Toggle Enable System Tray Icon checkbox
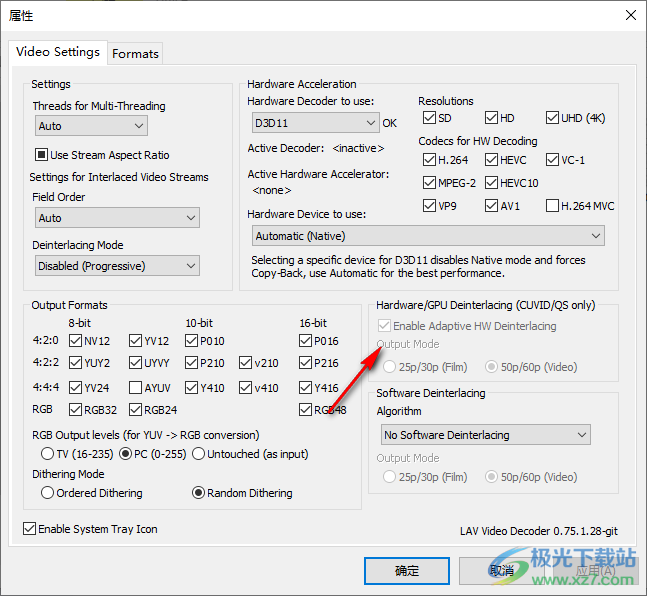The width and height of the screenshot is (647, 596). point(29,529)
